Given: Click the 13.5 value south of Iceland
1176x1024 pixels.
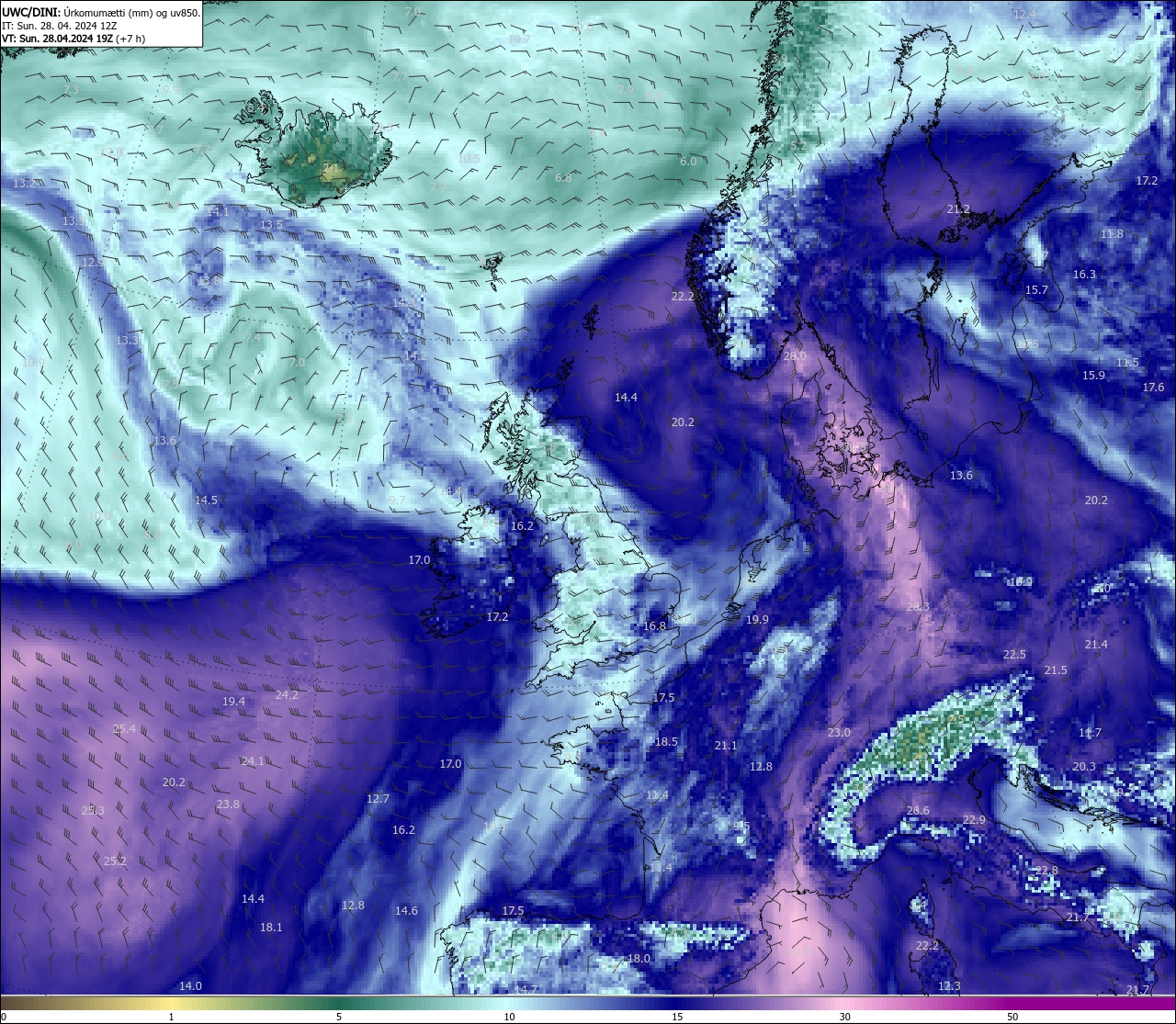Looking at the screenshot, I should 271,225.
